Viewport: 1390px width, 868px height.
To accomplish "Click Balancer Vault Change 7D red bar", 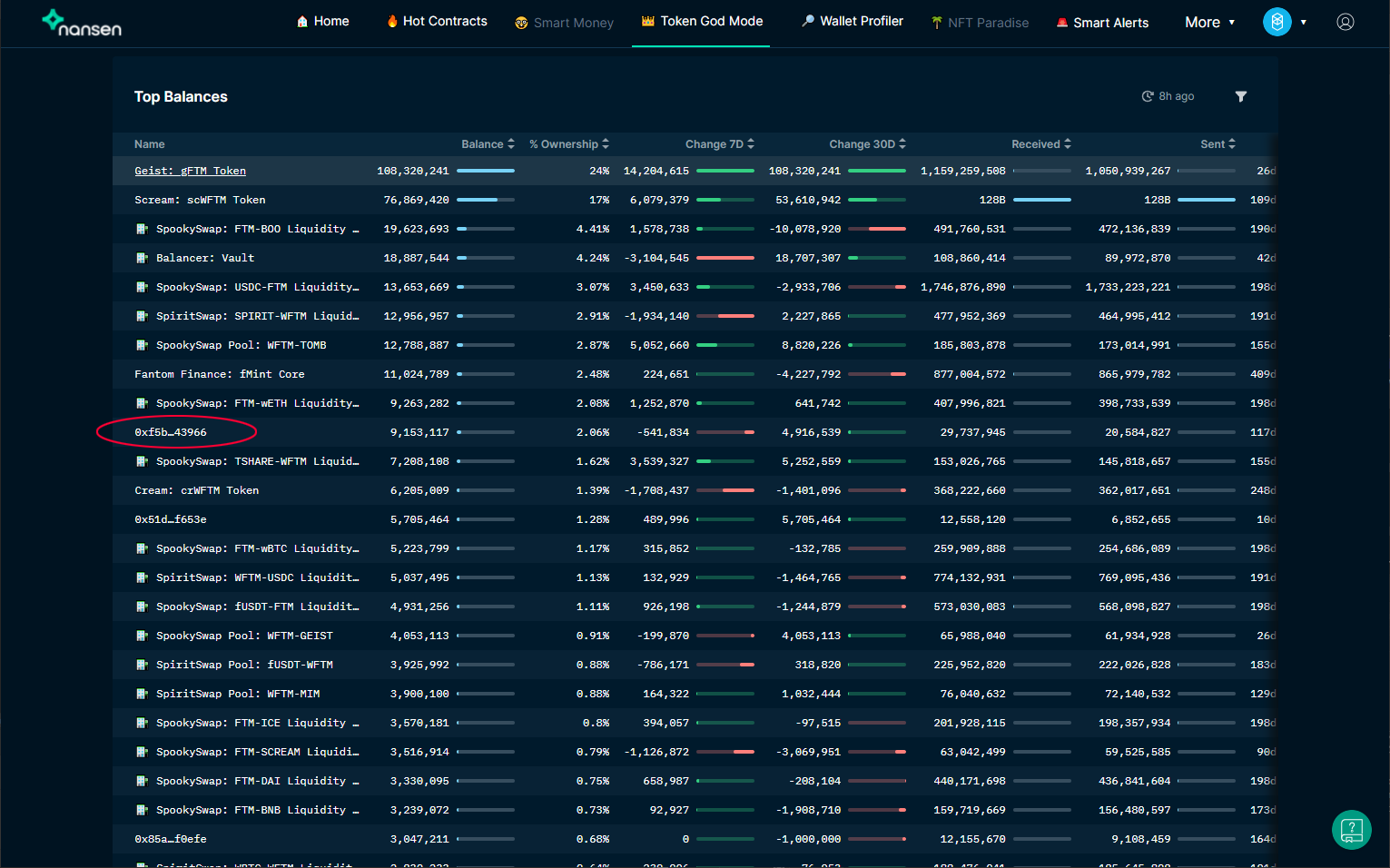I will 725,258.
